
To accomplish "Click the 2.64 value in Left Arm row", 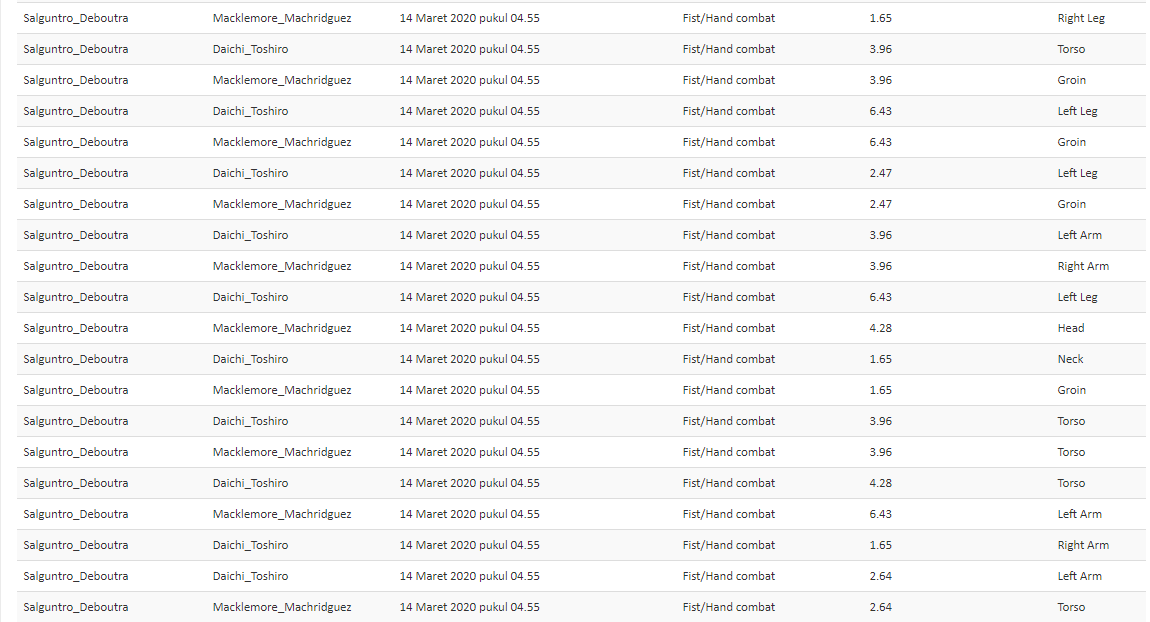I will pos(880,576).
